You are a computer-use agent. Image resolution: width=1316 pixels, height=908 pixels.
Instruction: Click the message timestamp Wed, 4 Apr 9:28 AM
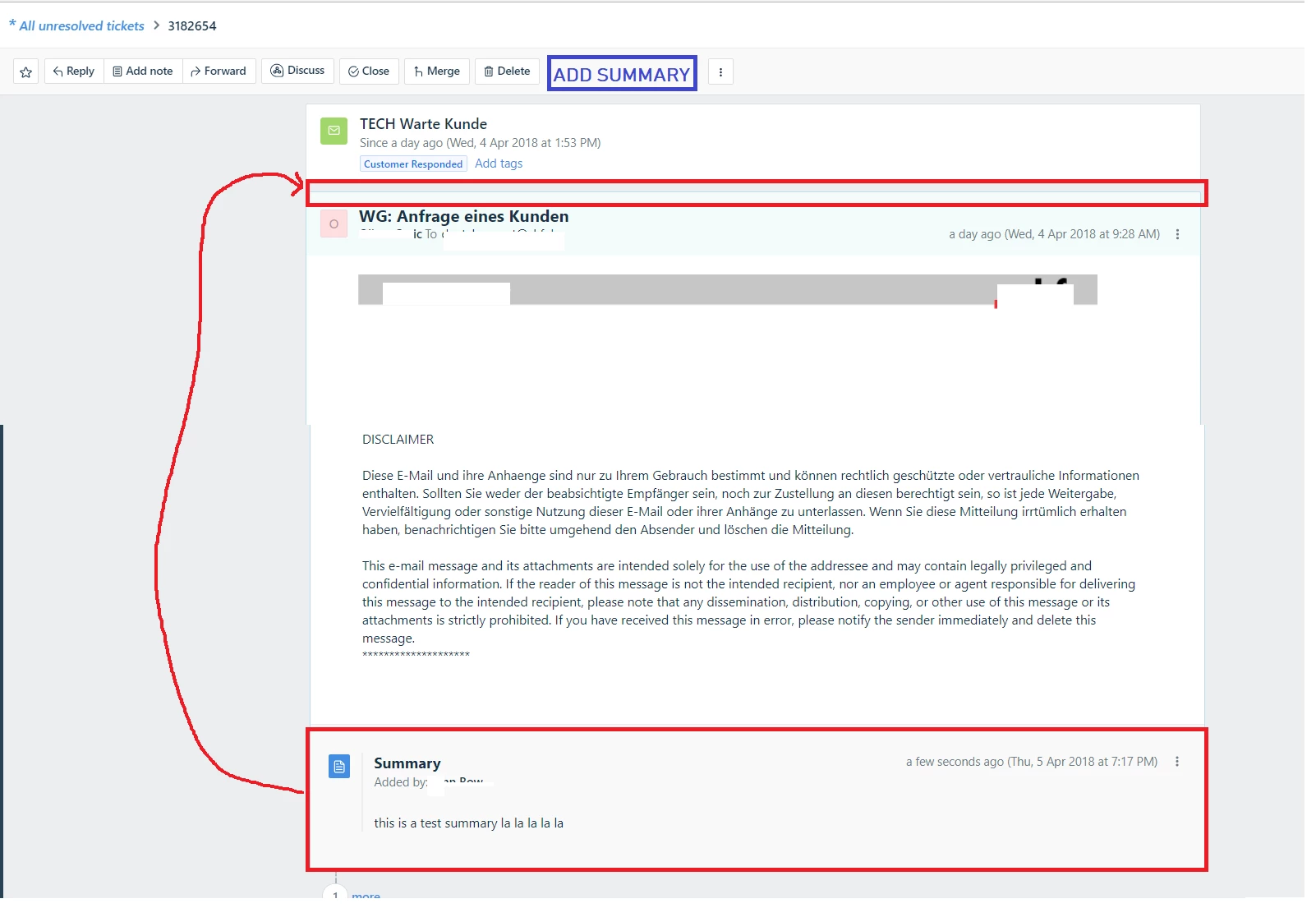pos(1055,234)
